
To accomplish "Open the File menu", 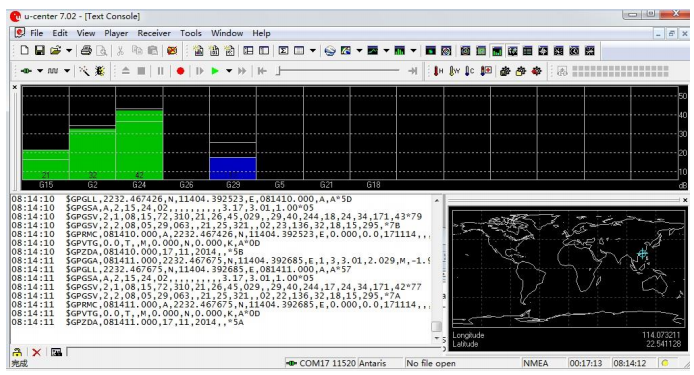I will (x=36, y=33).
